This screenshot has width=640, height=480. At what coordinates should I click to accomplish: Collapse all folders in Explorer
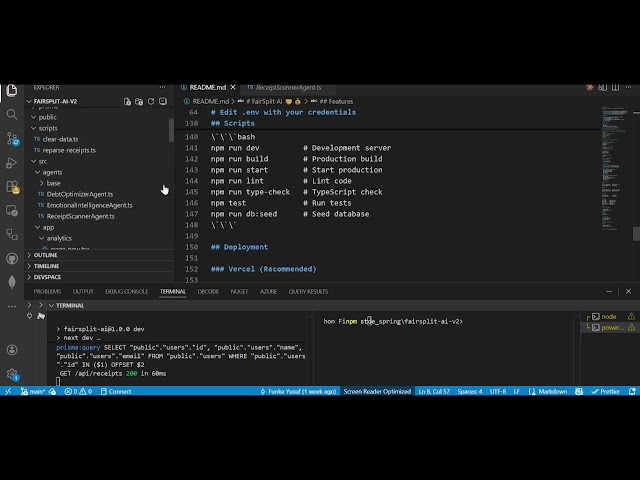click(163, 102)
